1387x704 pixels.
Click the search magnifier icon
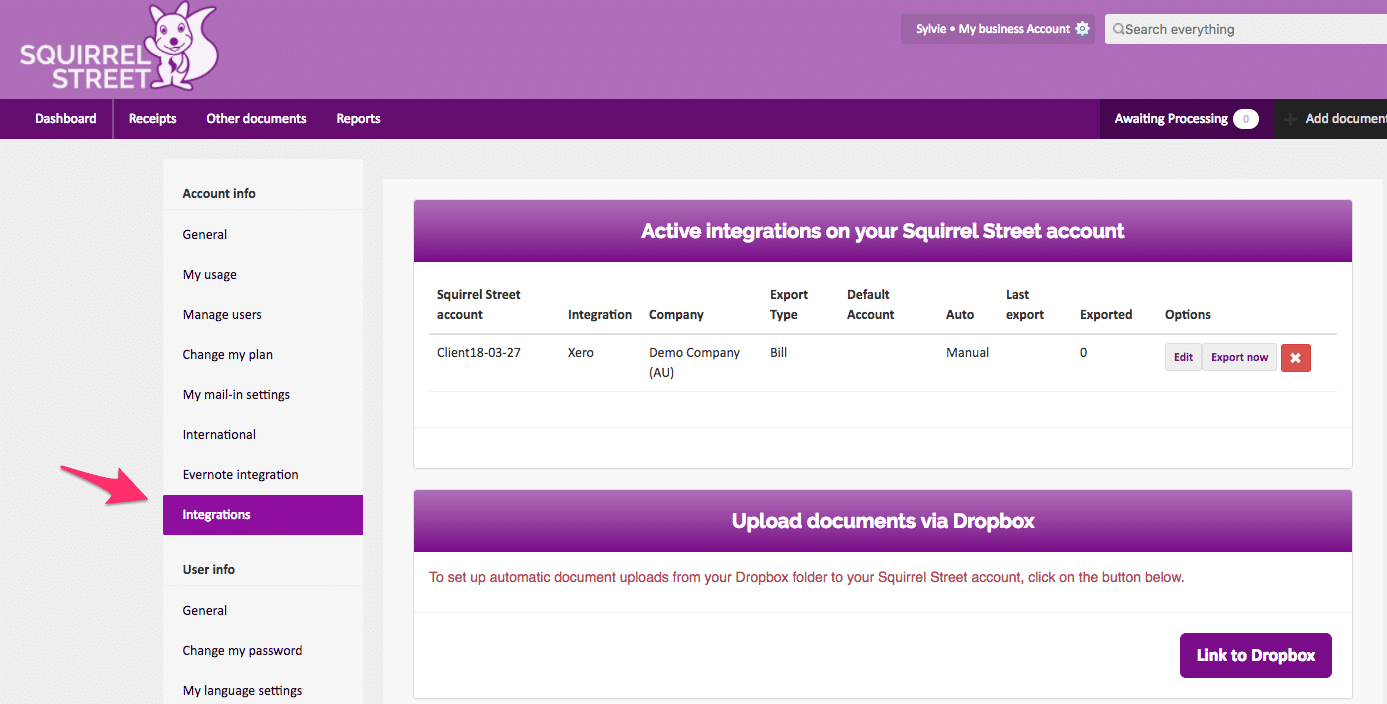click(x=1118, y=29)
